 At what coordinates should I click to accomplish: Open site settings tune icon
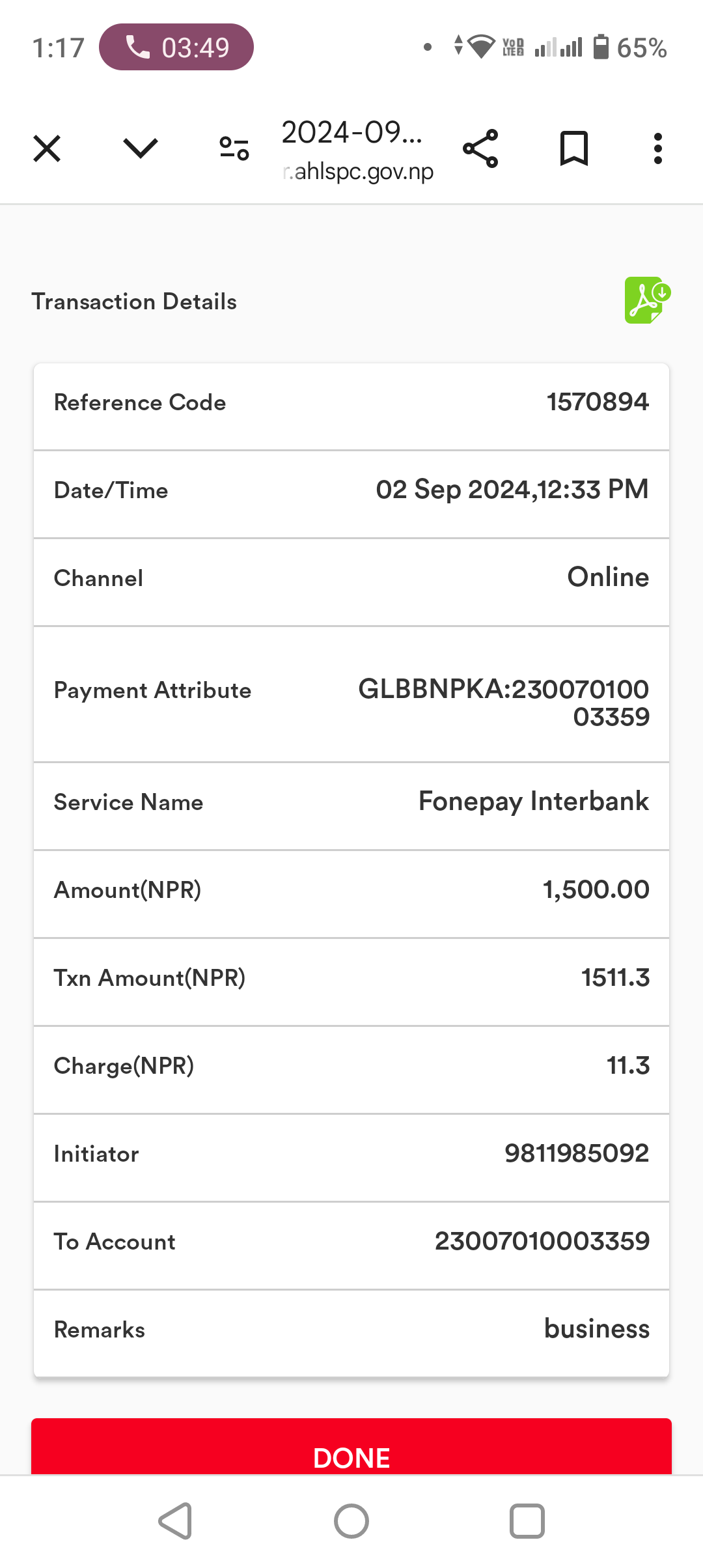(x=234, y=148)
